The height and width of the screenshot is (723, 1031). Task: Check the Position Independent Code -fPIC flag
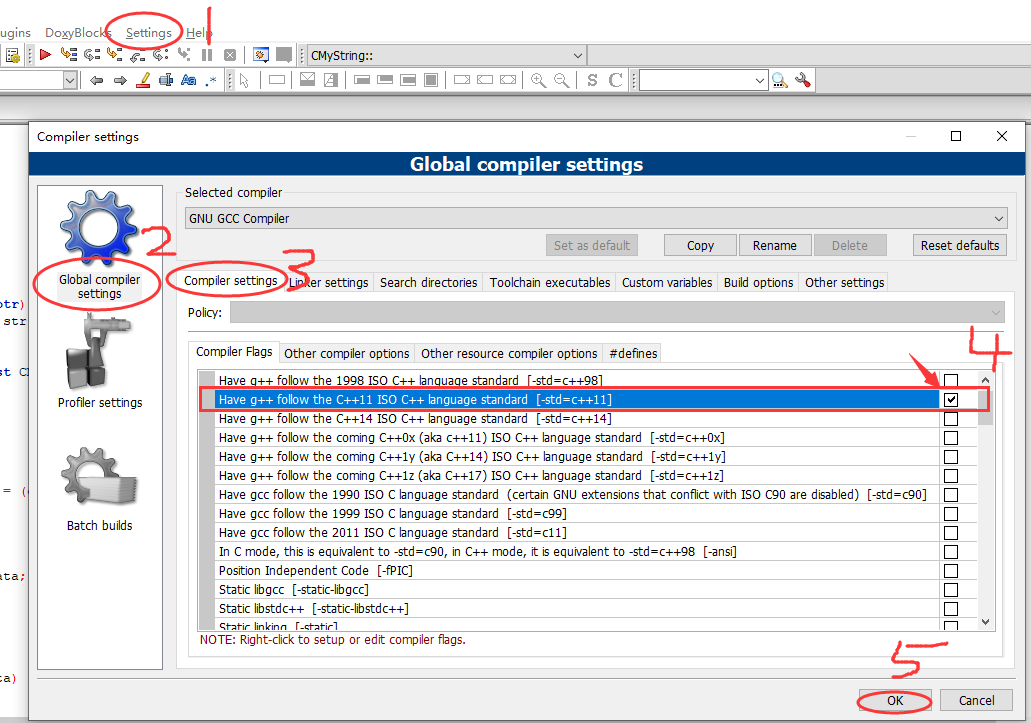951,570
